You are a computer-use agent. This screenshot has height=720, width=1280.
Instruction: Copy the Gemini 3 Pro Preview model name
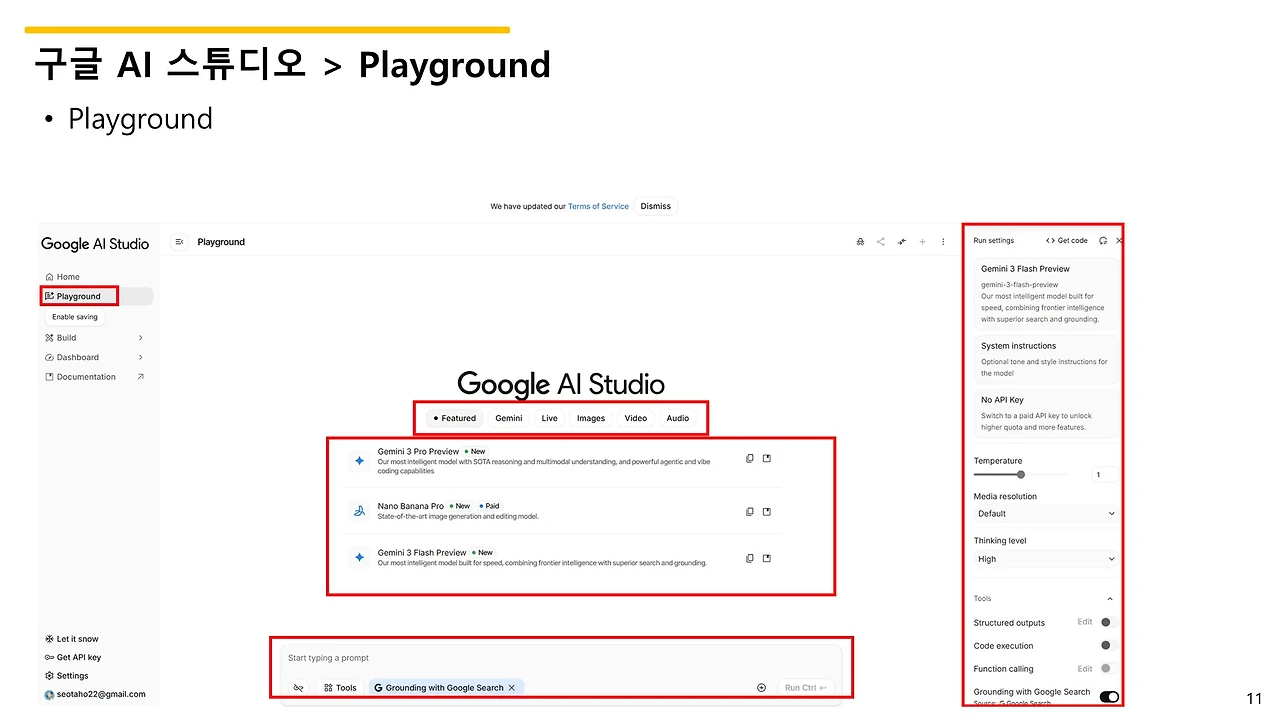[x=750, y=459]
